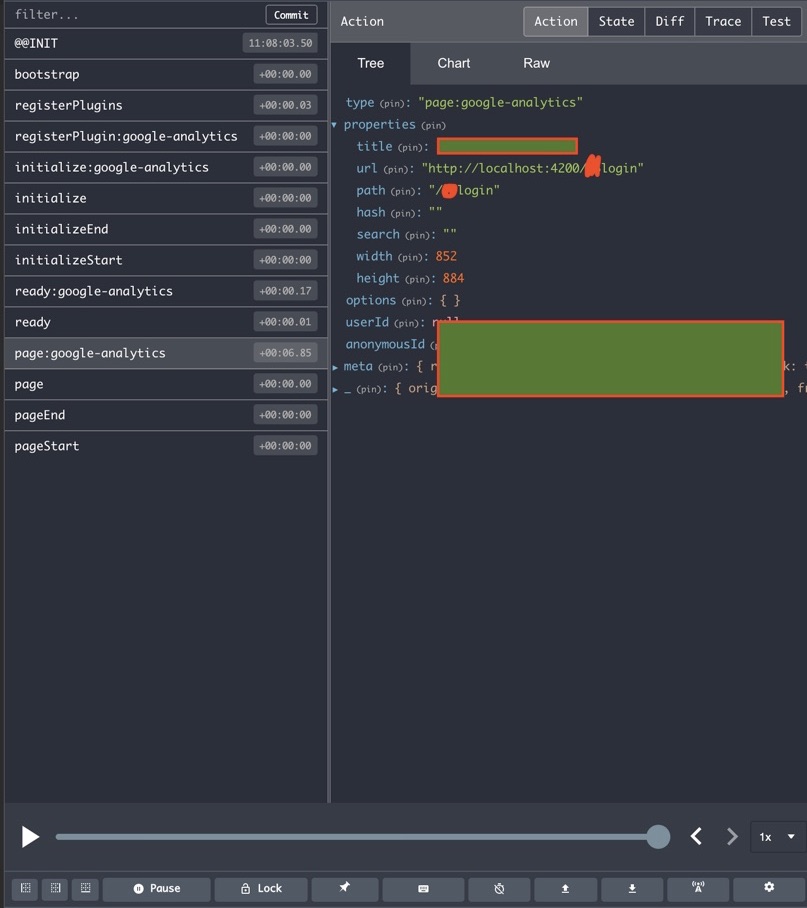Open the 1x playback speed dropdown
The image size is (807, 908).
click(x=775, y=837)
